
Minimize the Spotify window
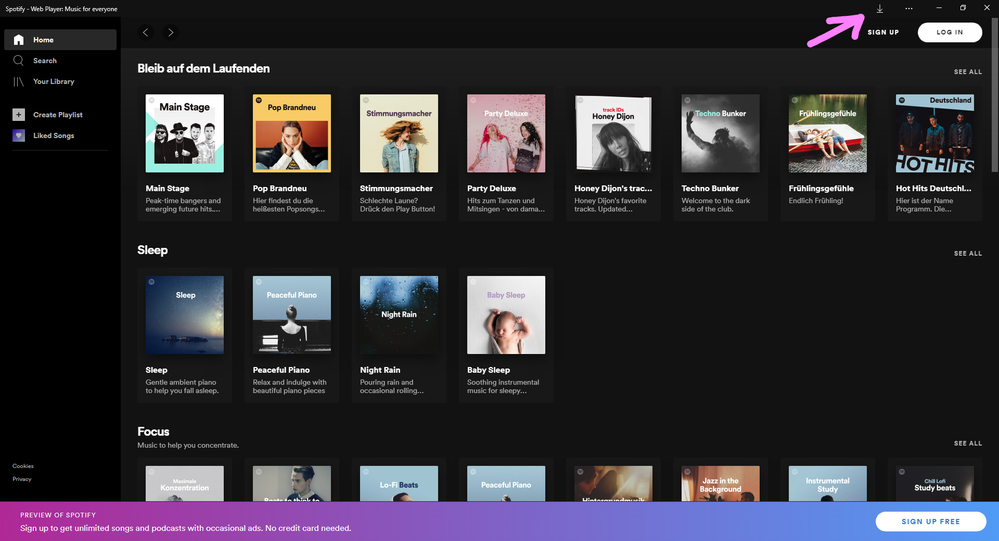click(x=938, y=8)
